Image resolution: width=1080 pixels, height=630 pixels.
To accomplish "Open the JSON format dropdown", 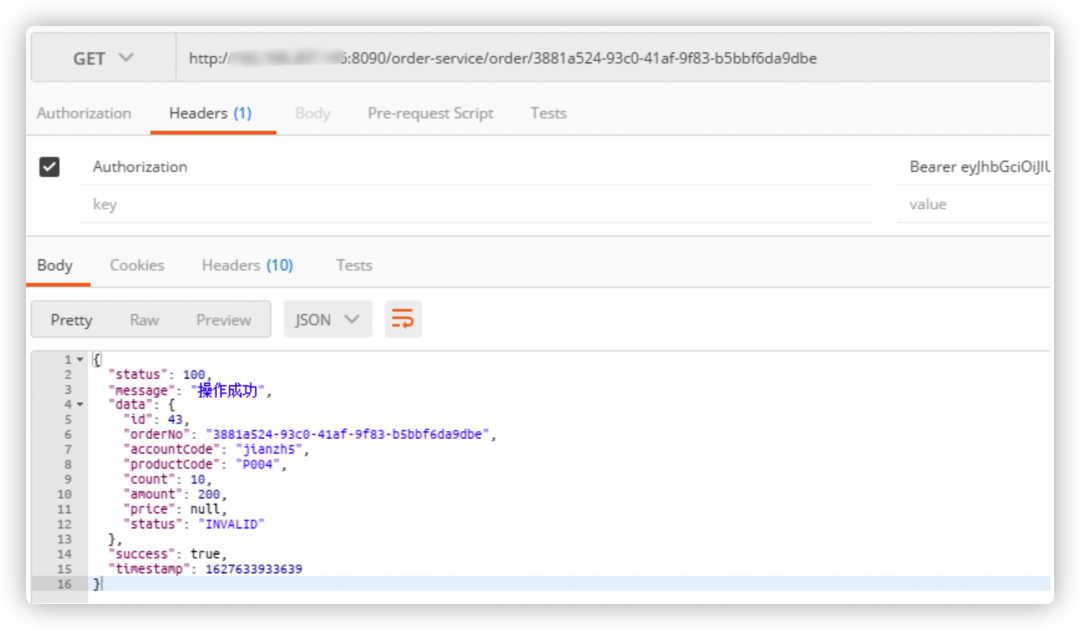I will pyautogui.click(x=327, y=320).
